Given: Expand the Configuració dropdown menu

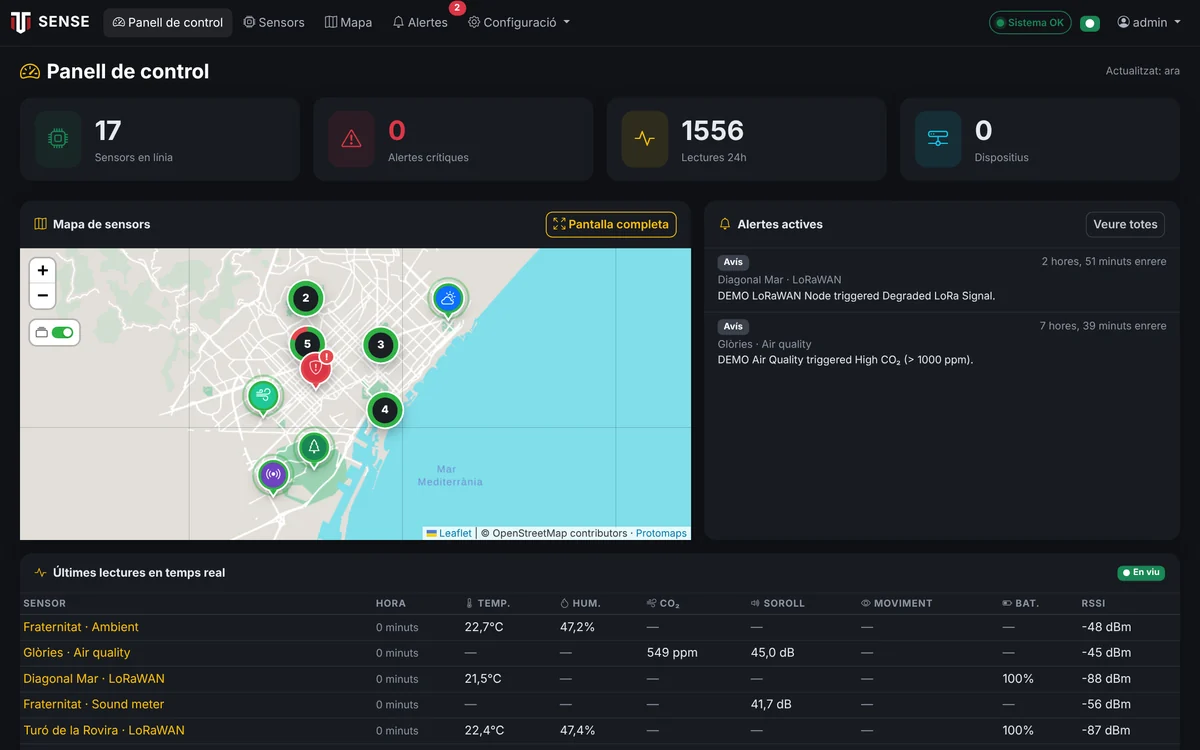Looking at the screenshot, I should pos(519,22).
